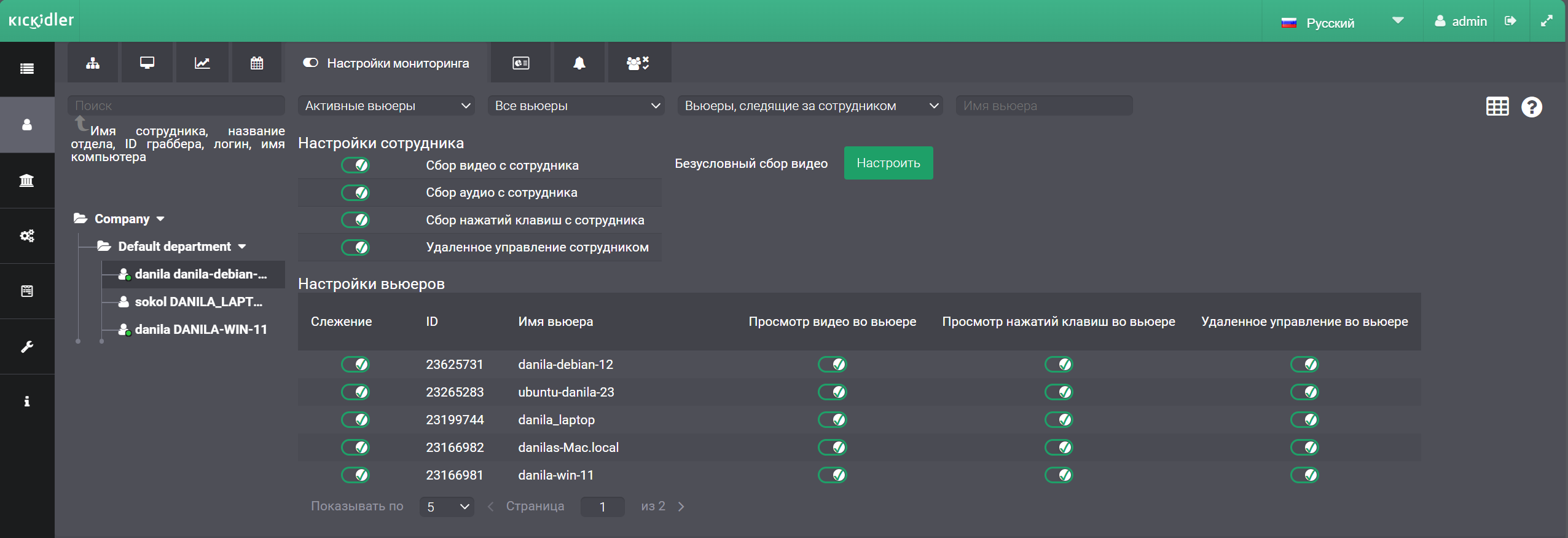Click the Просмотр видео во вьюере header
Viewport: 1568px width, 538px height.
832,322
